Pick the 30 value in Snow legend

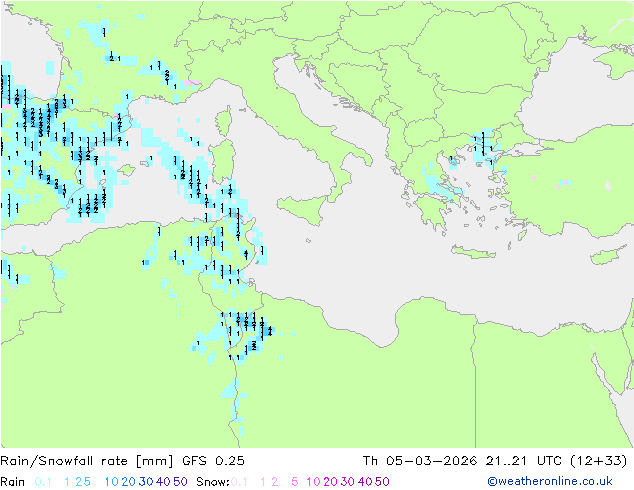(348, 482)
